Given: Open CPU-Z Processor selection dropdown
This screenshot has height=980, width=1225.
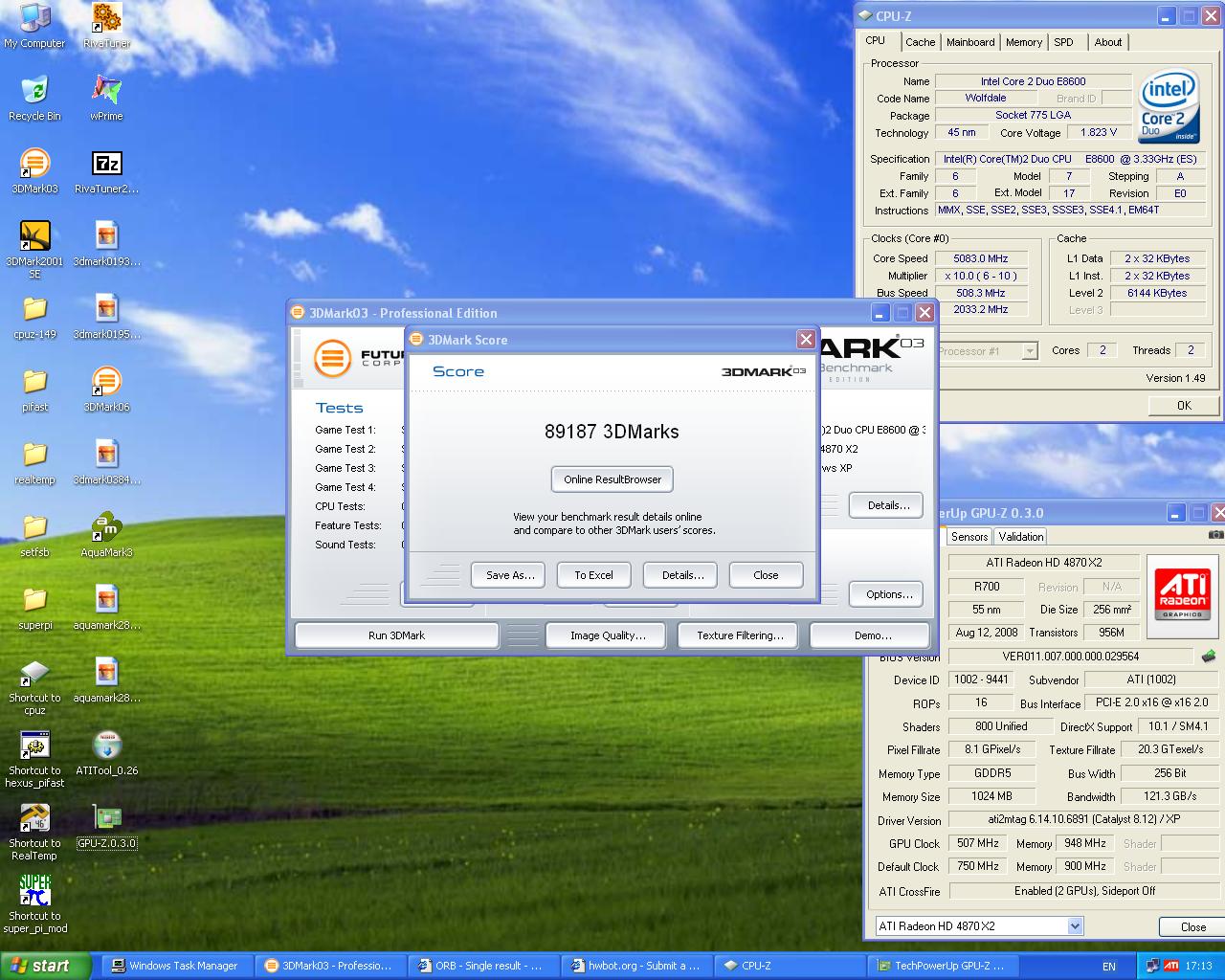Looking at the screenshot, I should pos(1030,351).
